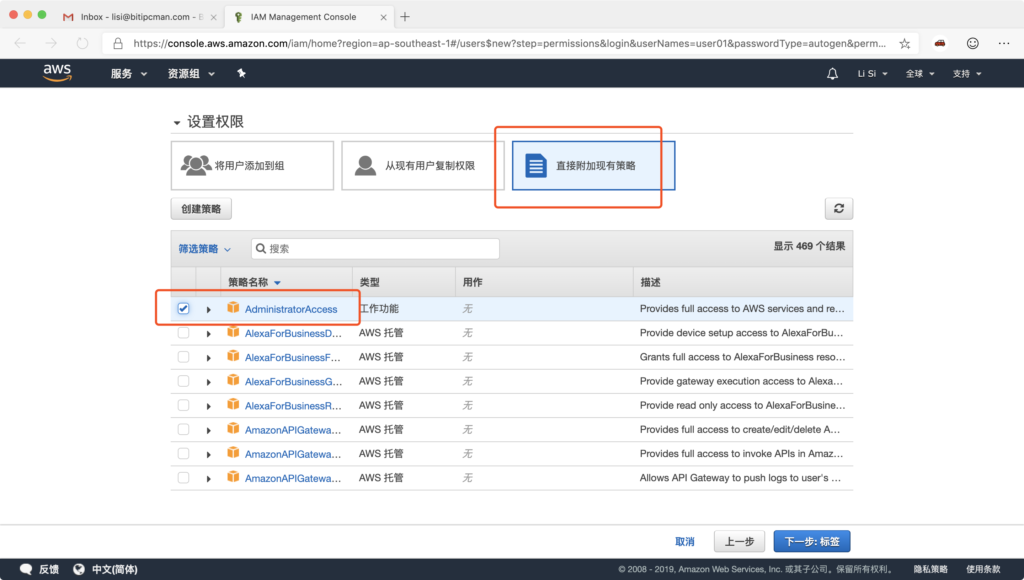Click the AlexaForBusinessF... policy box icon

pyautogui.click(x=233, y=356)
